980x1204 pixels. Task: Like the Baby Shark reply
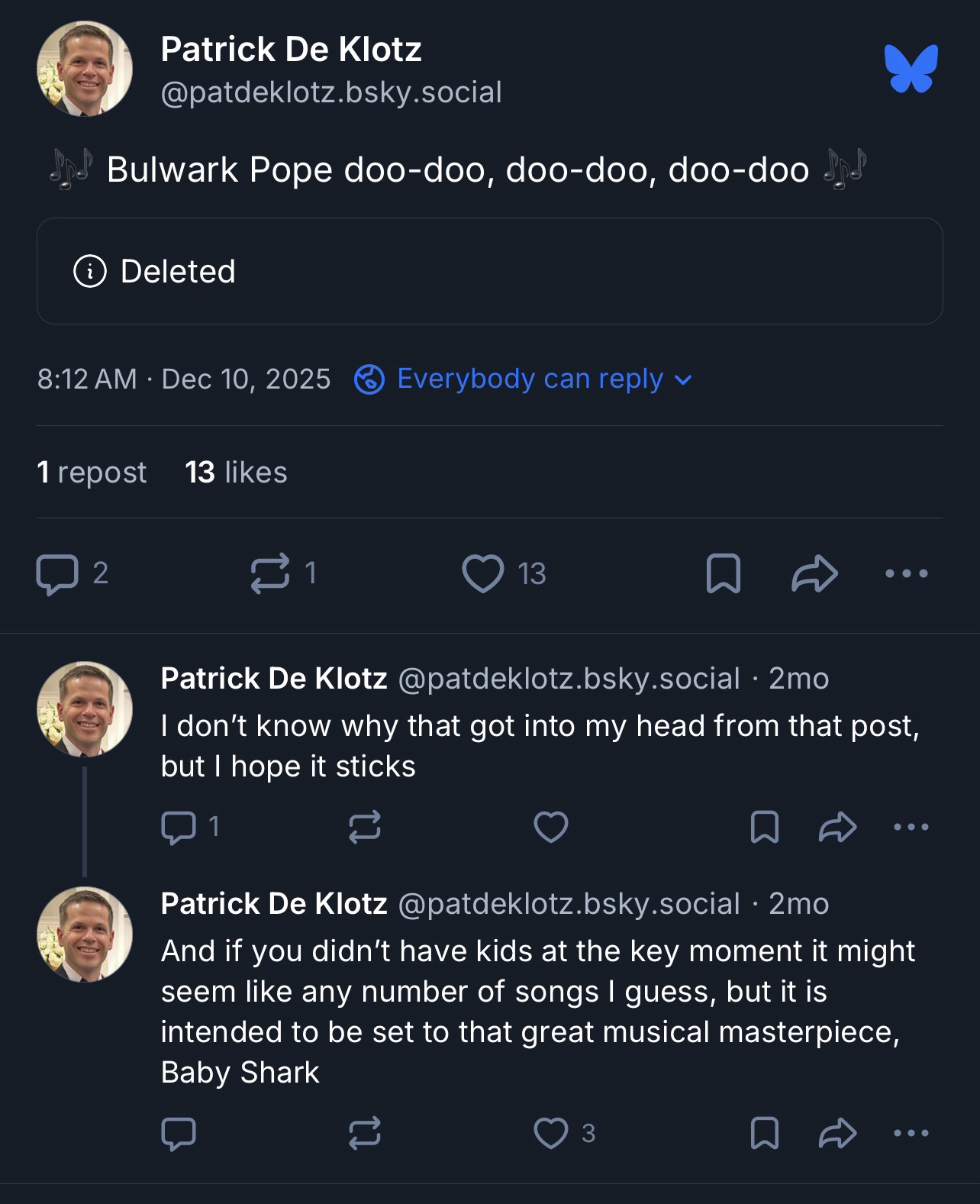pyautogui.click(x=550, y=1133)
